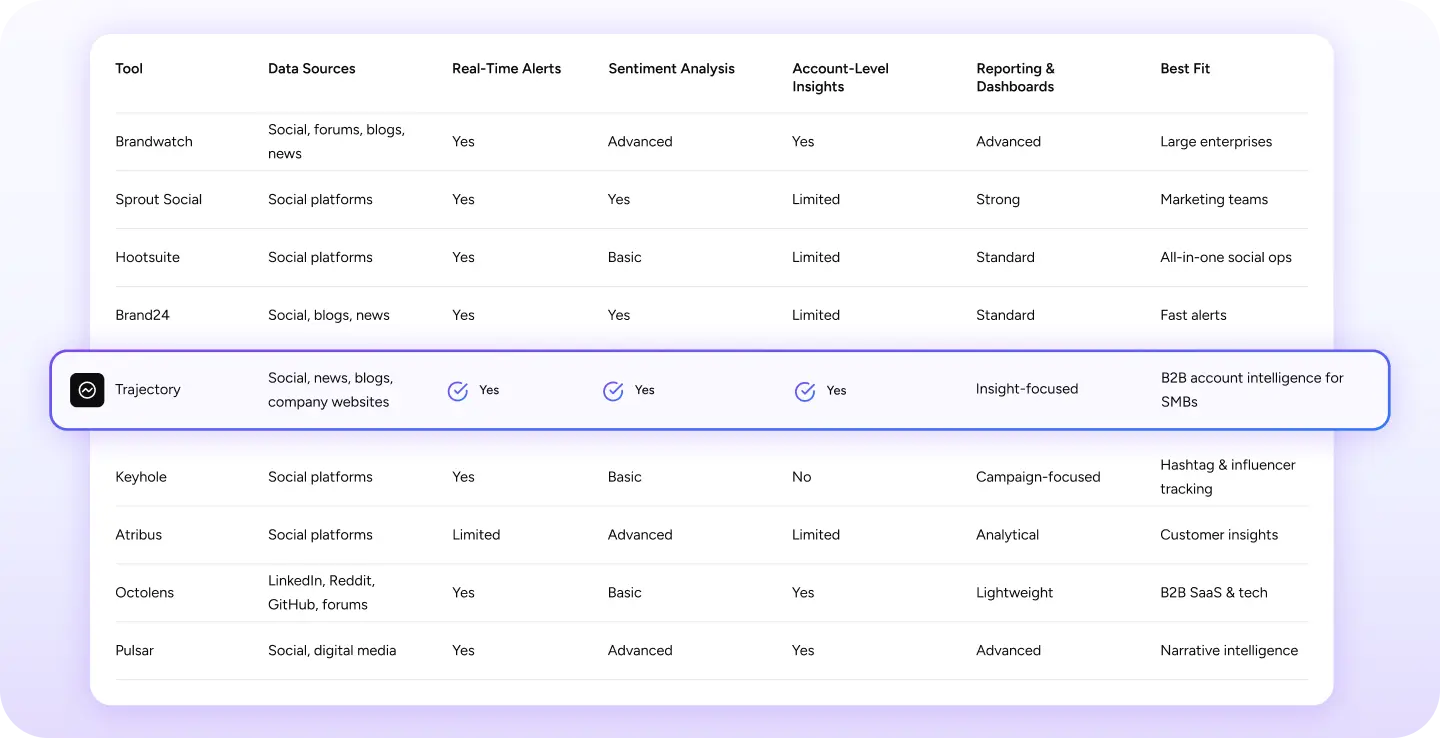1440x738 pixels.
Task: Click the "Brandwatch" tool name
Action: 154,142
